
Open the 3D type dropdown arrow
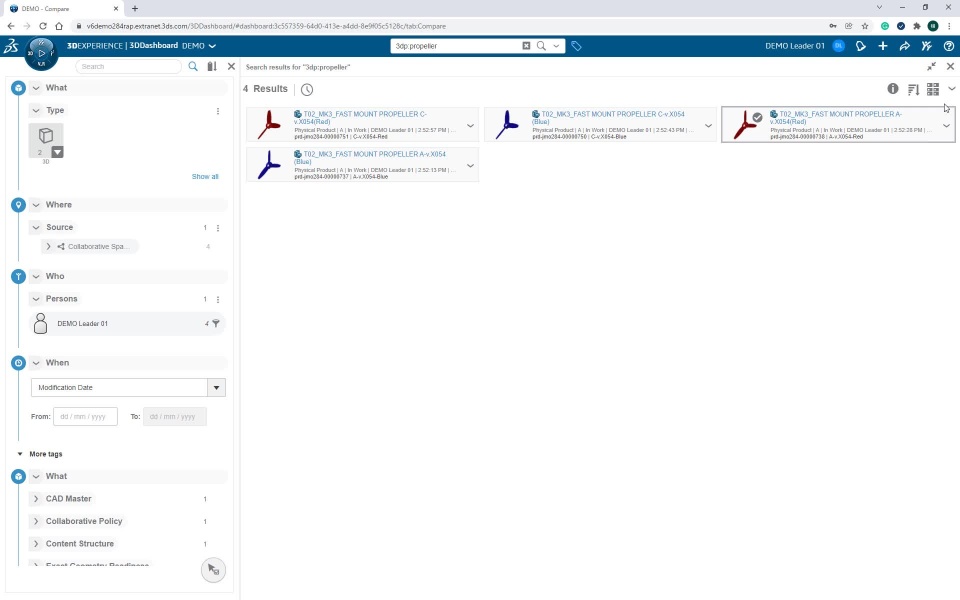click(x=57, y=152)
